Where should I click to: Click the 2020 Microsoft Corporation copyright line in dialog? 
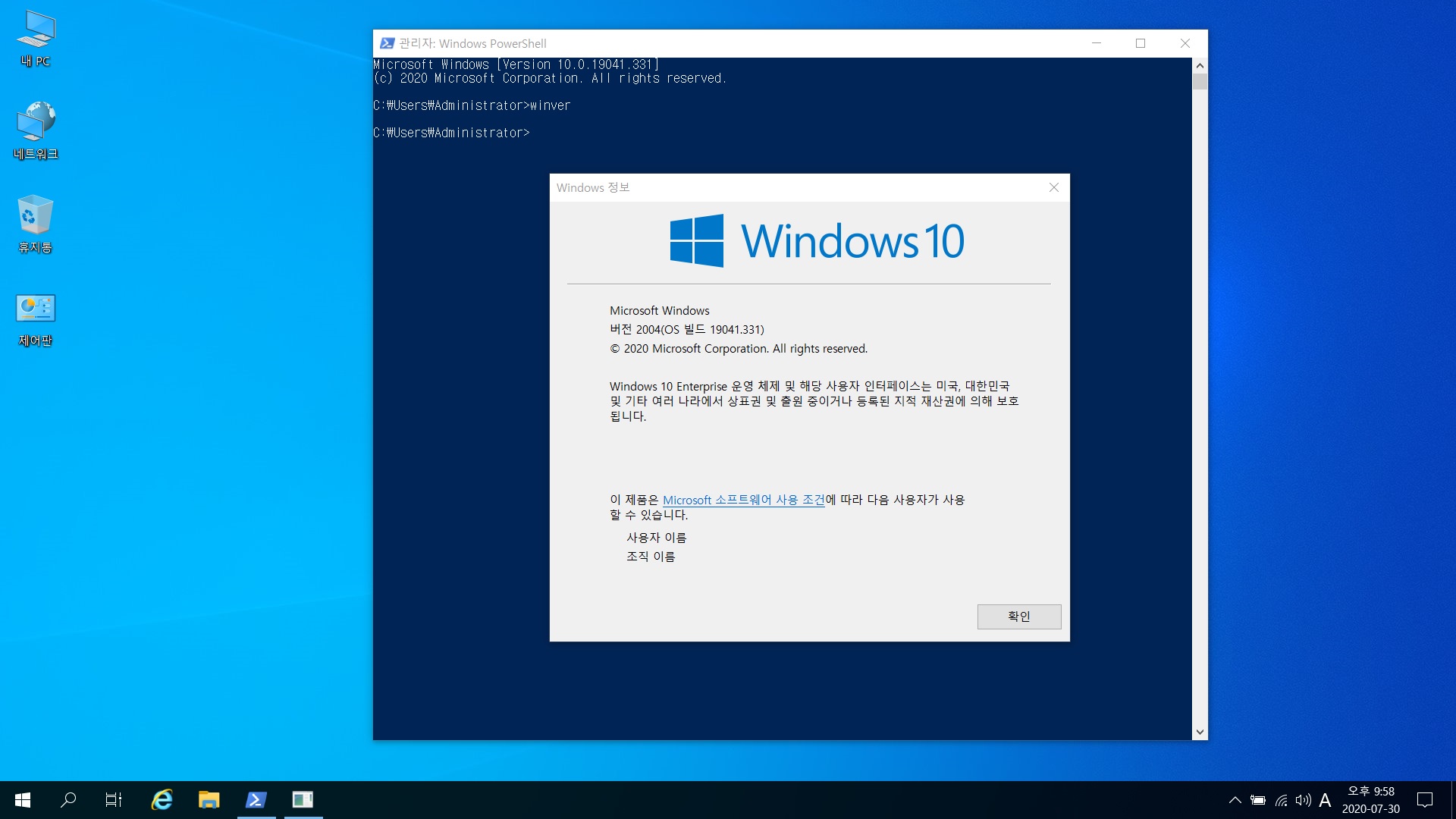click(739, 349)
